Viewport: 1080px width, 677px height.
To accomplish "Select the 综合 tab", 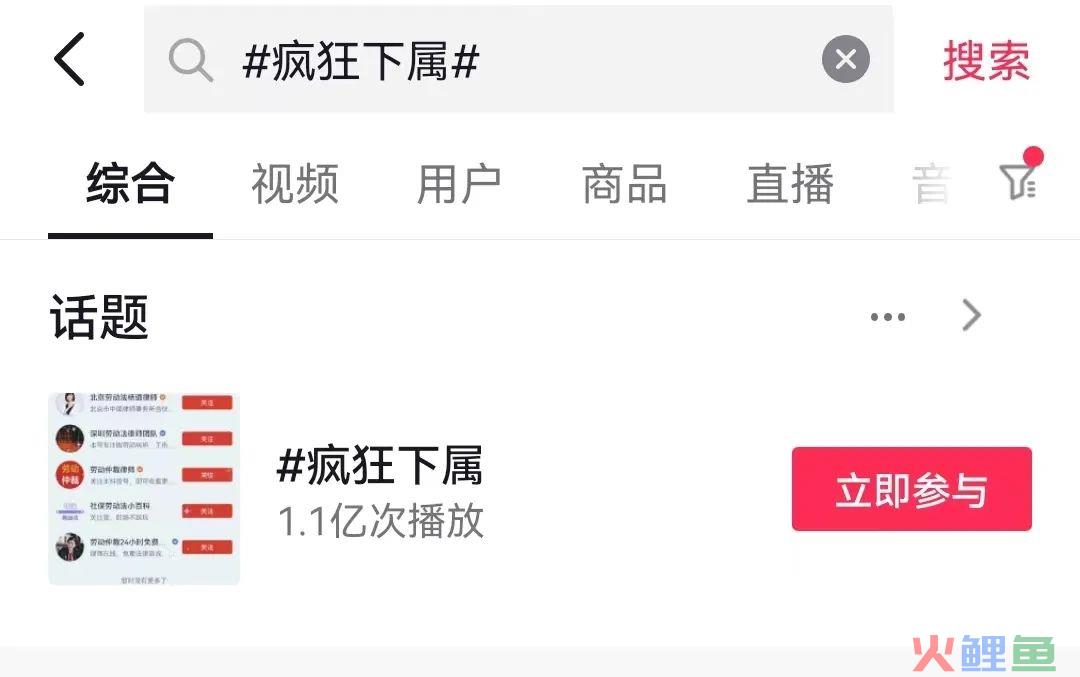I will click(130, 184).
